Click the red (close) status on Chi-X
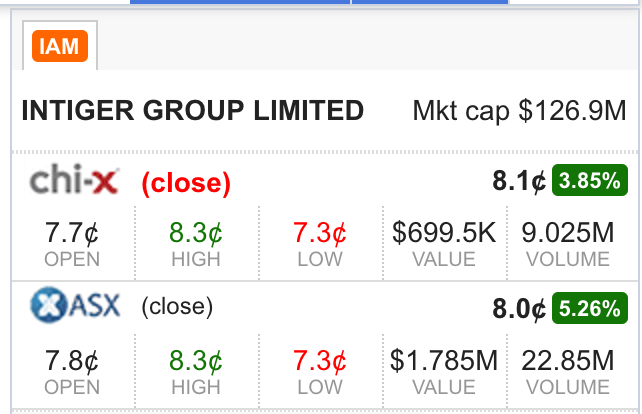The width and height of the screenshot is (642, 414). coord(186,183)
